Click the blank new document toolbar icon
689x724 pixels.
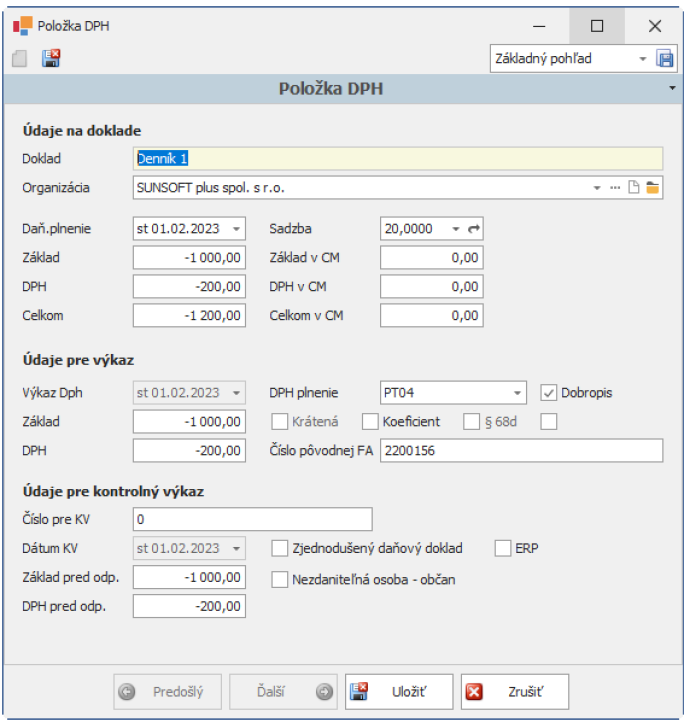[20, 59]
